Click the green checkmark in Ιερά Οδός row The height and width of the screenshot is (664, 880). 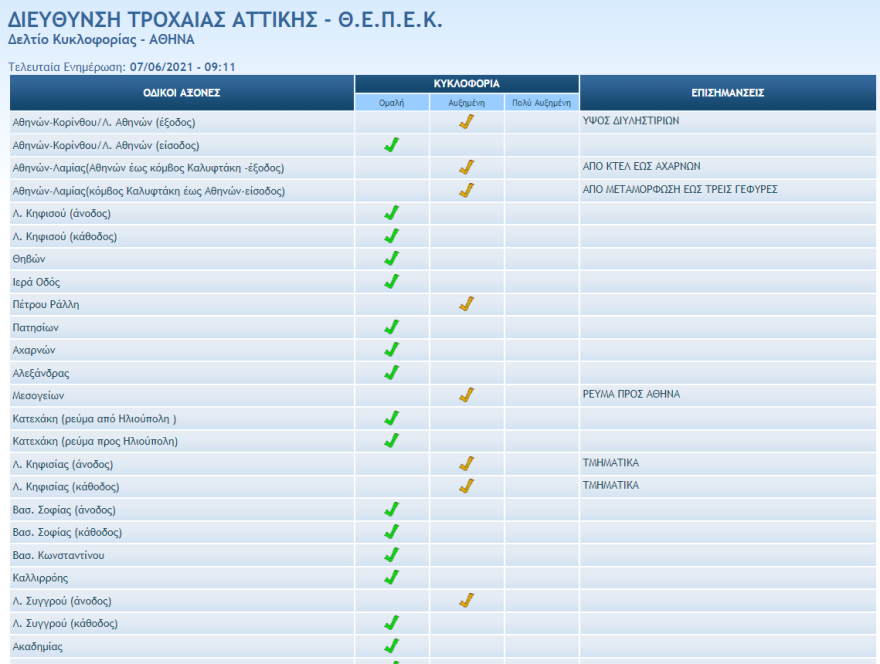[392, 282]
